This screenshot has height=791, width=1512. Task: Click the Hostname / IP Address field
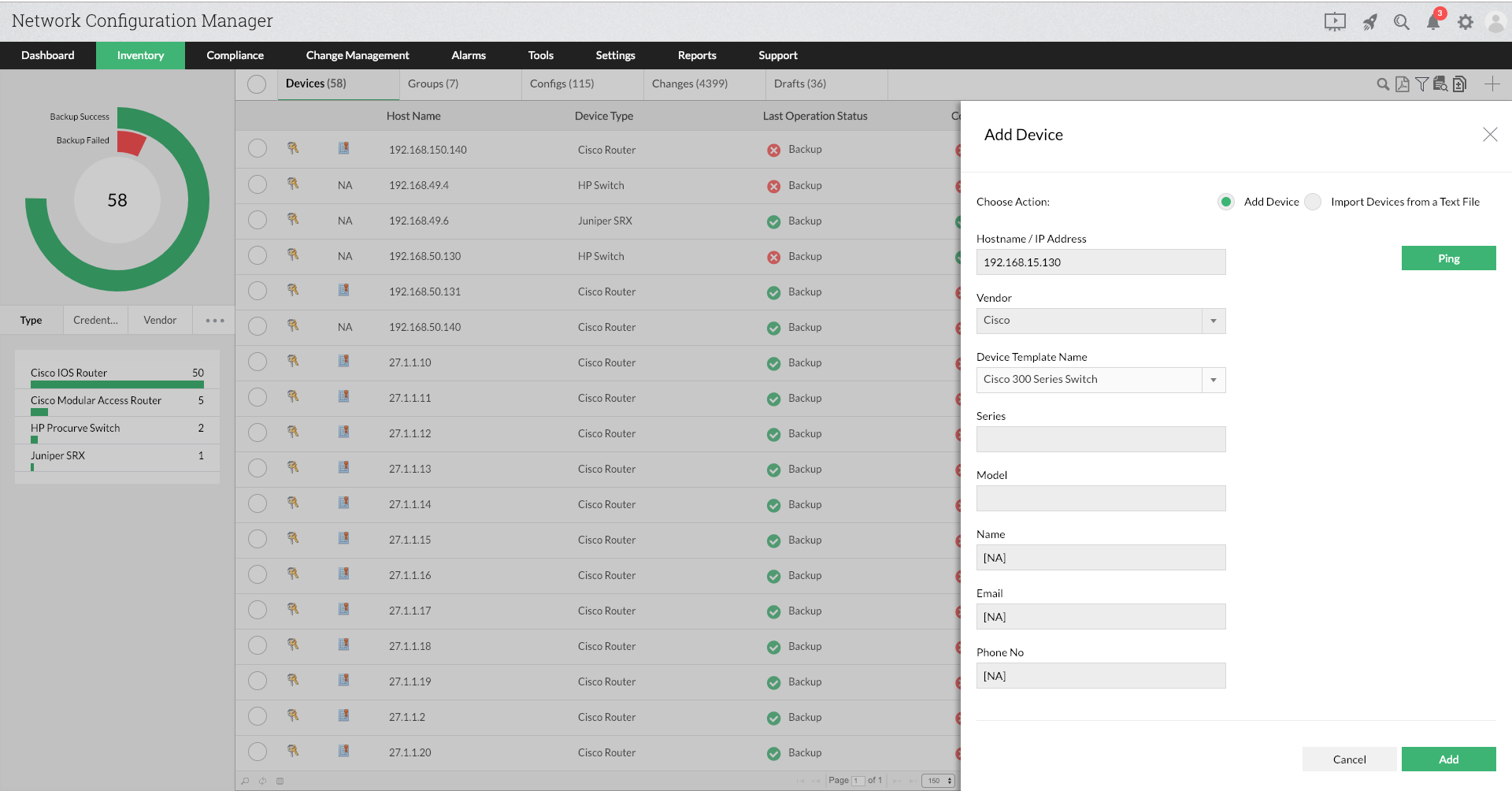pyautogui.click(x=1100, y=262)
